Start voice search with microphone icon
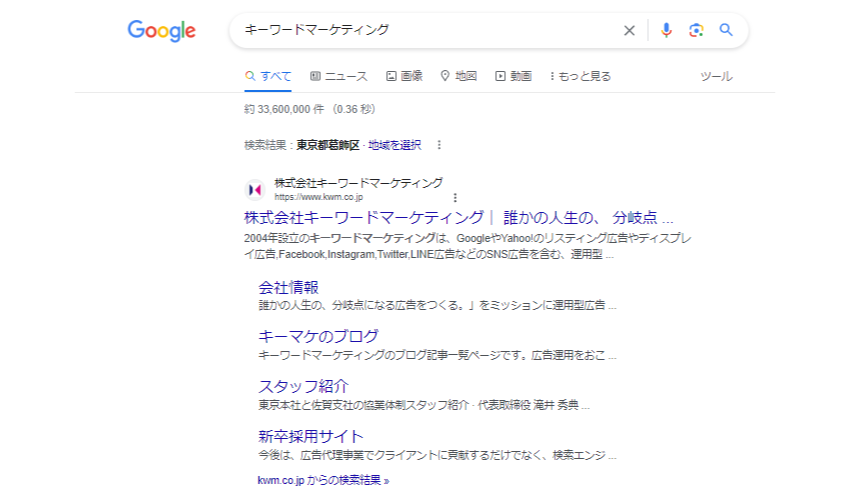Image resolution: width=850 pixels, height=494 pixels. point(666,30)
